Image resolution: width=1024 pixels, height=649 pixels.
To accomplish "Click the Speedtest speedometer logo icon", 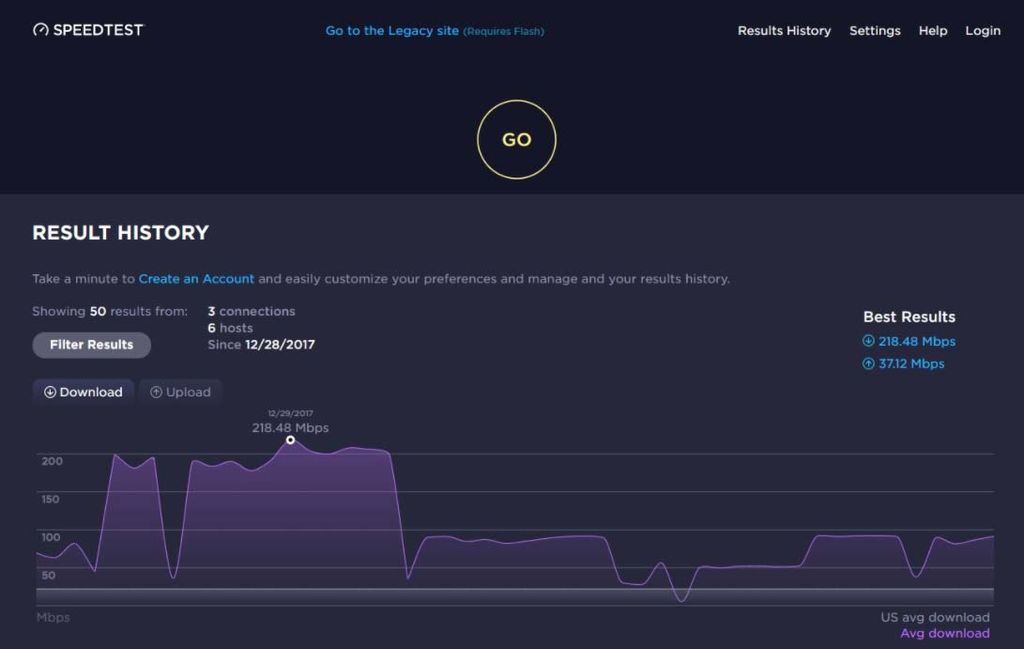I will (x=39, y=30).
